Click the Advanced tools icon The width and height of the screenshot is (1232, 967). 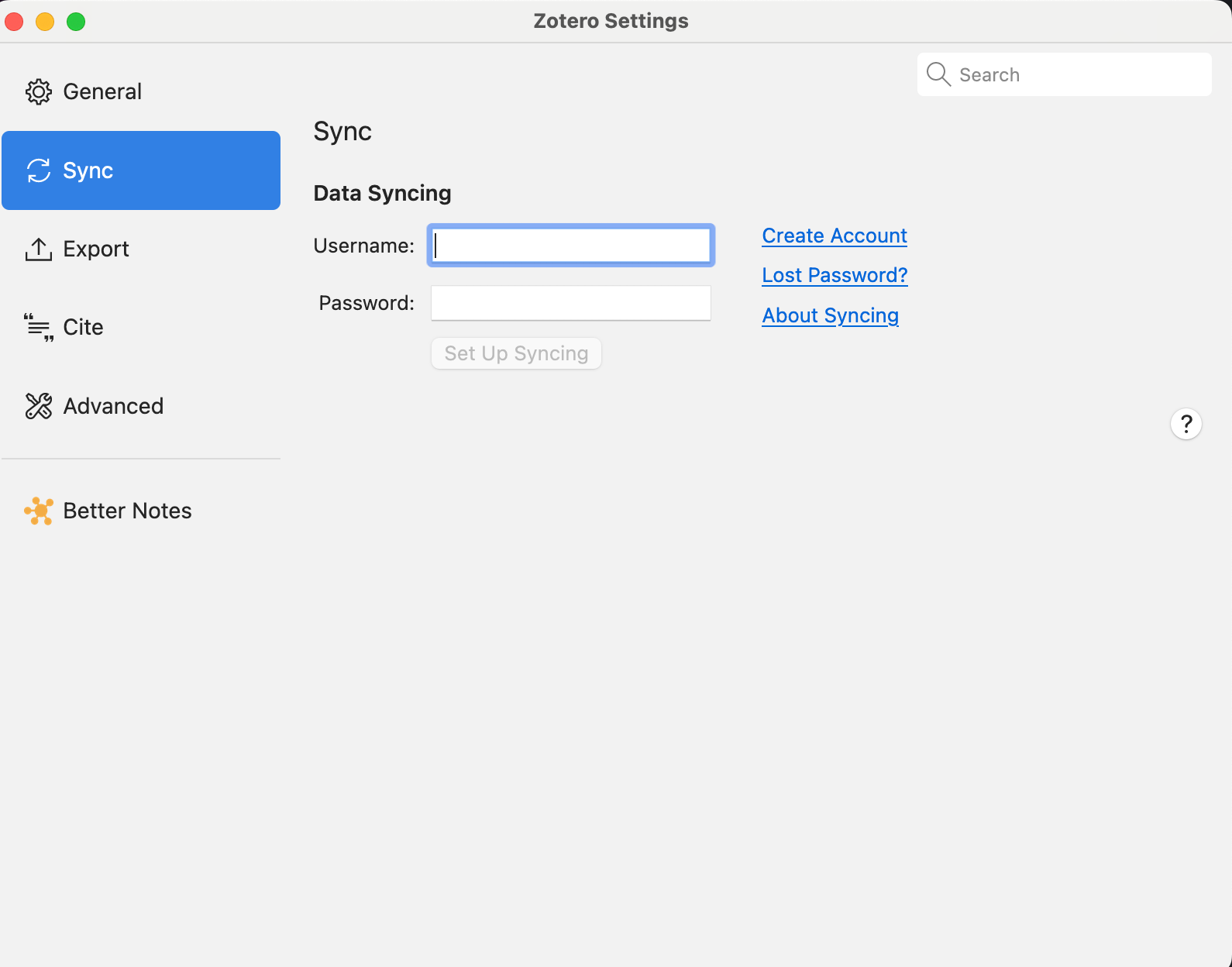39,406
